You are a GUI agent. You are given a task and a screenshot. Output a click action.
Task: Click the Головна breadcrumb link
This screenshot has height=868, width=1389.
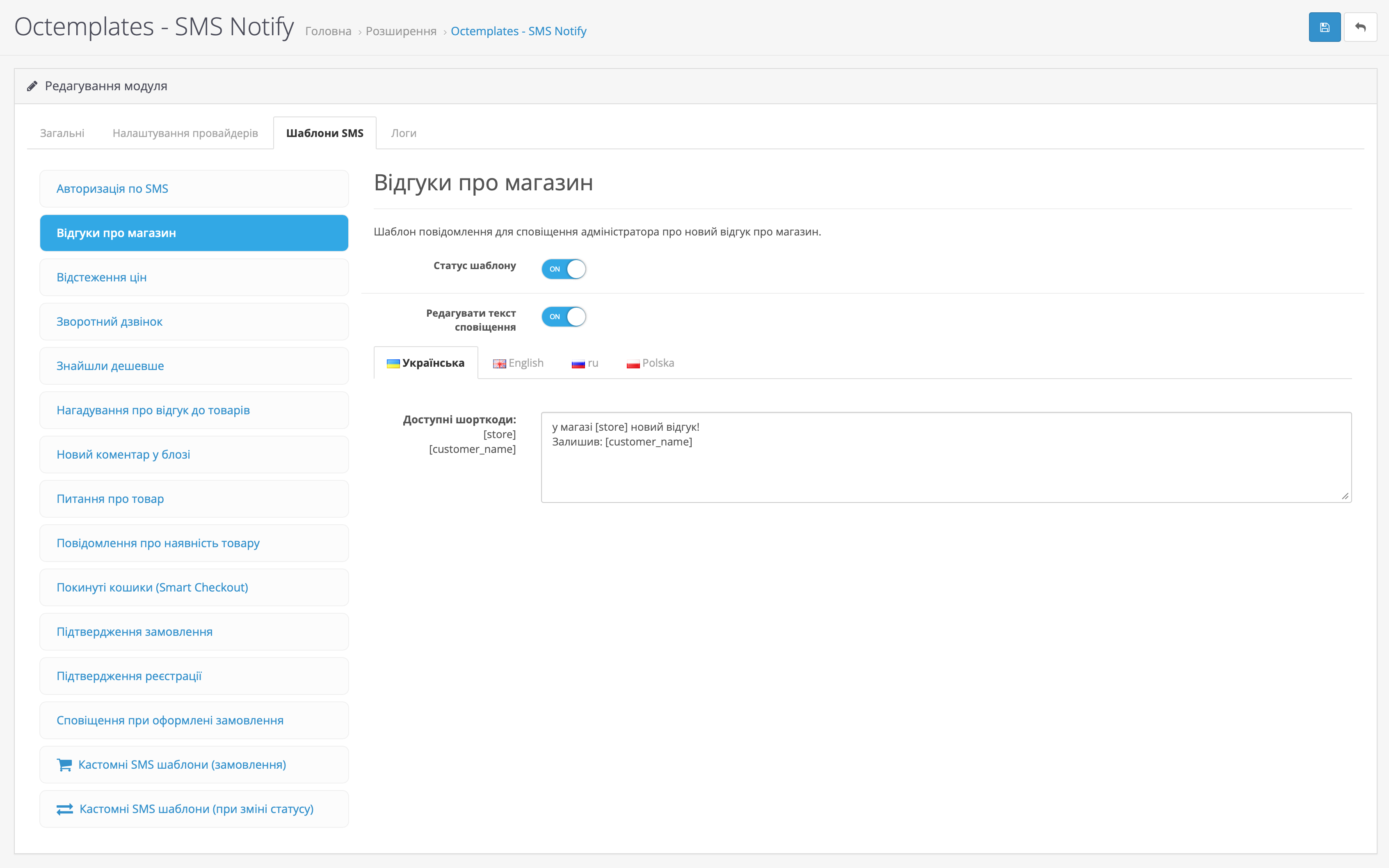coord(328,31)
